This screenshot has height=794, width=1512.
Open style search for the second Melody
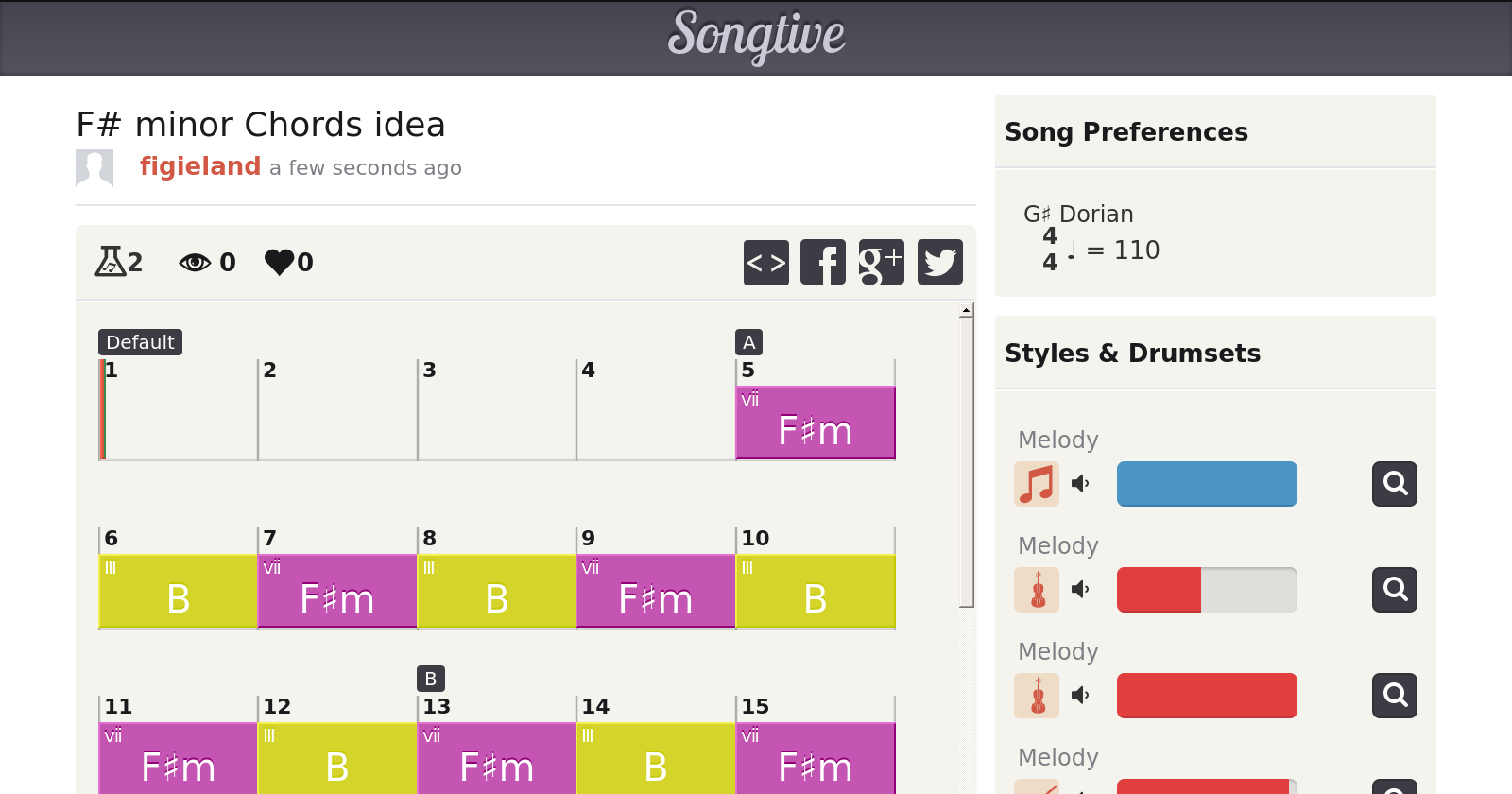(1395, 590)
